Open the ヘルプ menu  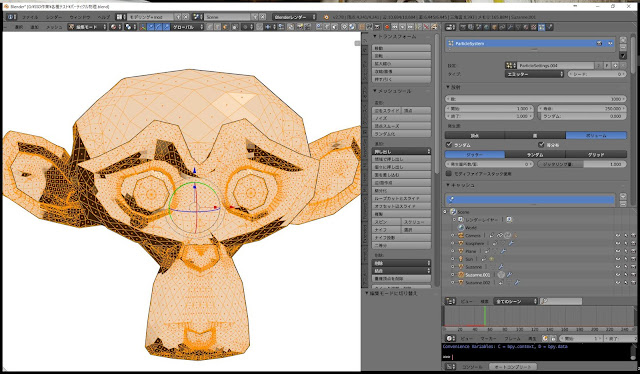[x=104, y=17]
